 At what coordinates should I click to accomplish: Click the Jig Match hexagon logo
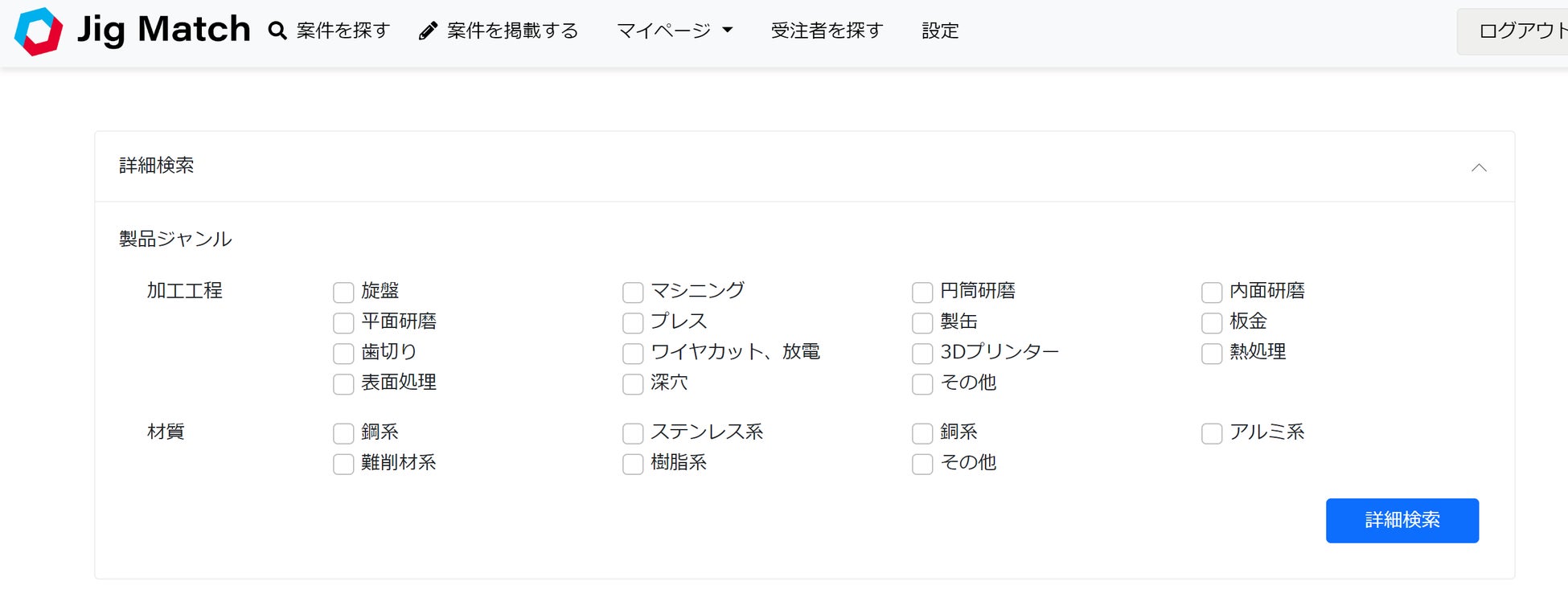tap(39, 31)
